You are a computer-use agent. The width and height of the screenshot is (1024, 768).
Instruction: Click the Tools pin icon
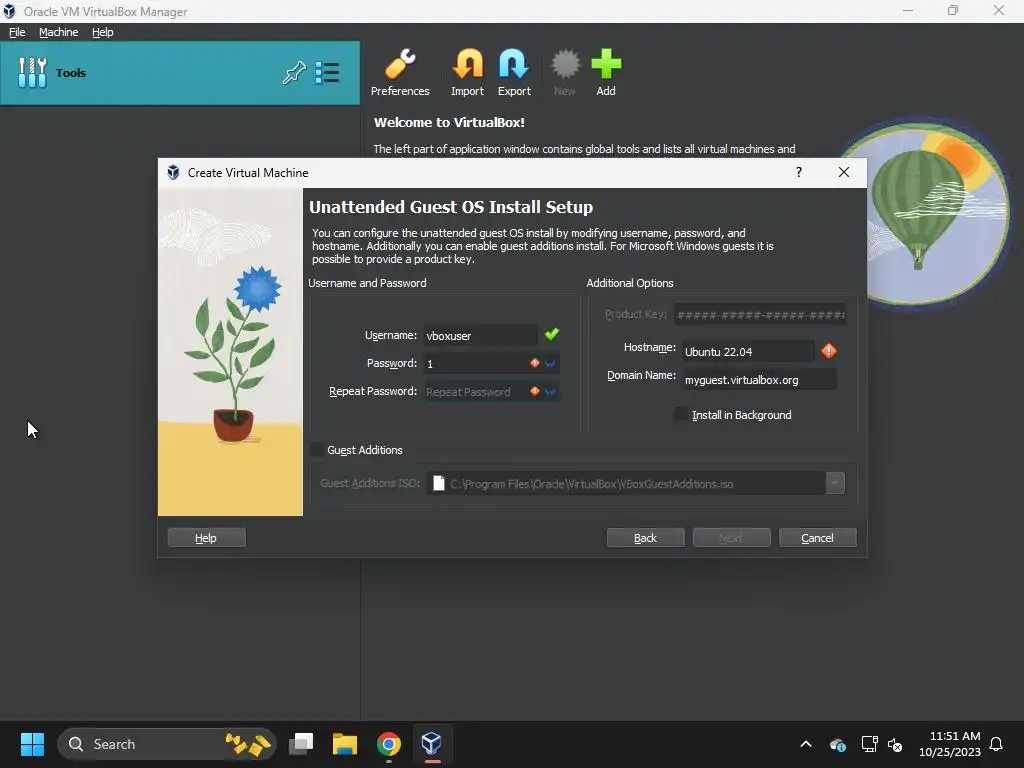(294, 72)
